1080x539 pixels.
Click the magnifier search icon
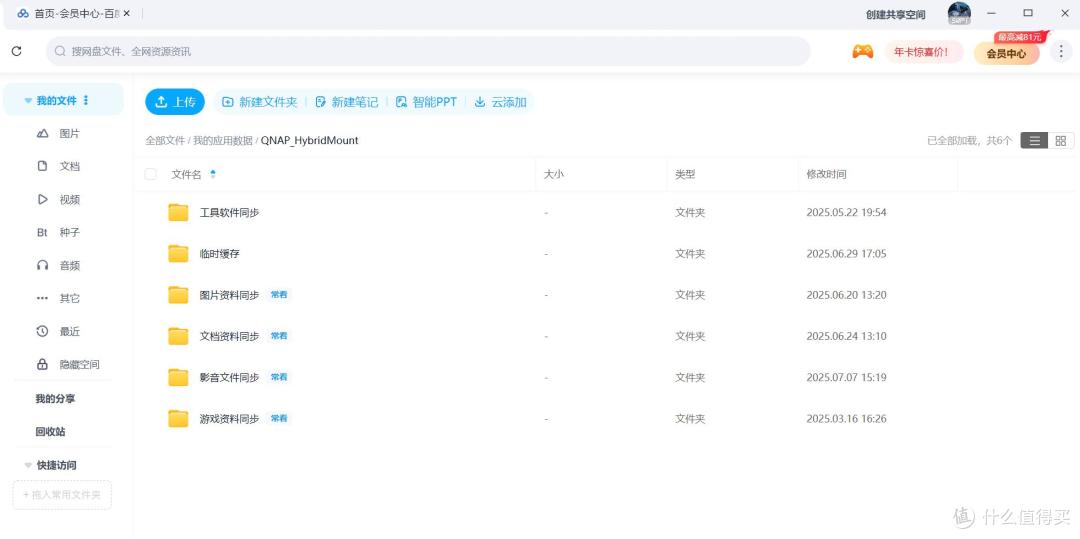click(x=60, y=51)
